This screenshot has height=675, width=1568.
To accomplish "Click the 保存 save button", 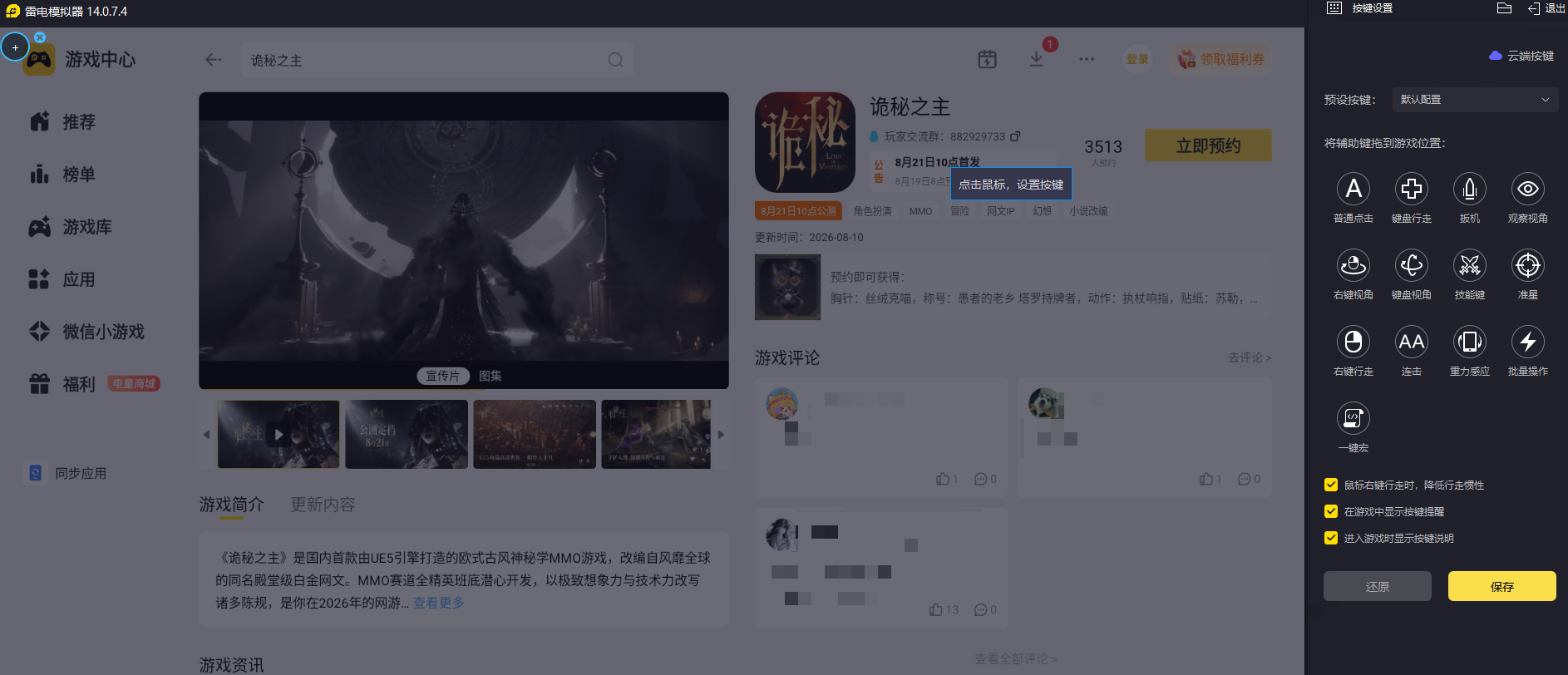I will click(1502, 586).
